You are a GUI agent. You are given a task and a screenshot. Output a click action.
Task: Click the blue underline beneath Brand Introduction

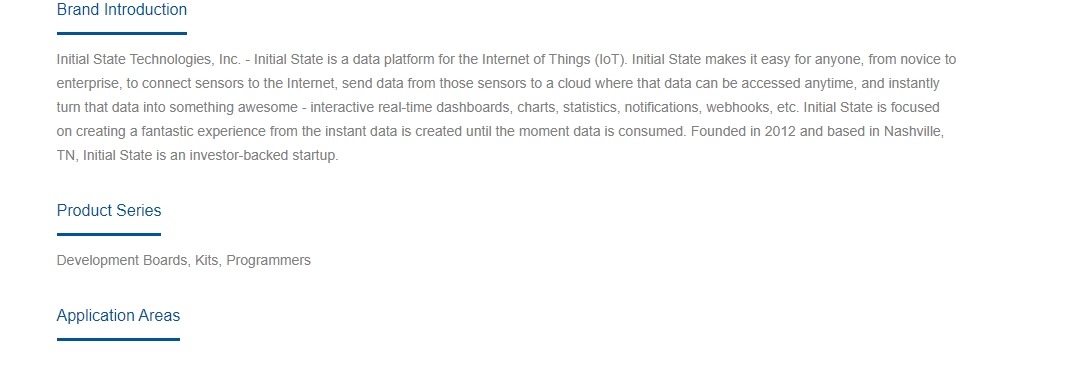(122, 33)
